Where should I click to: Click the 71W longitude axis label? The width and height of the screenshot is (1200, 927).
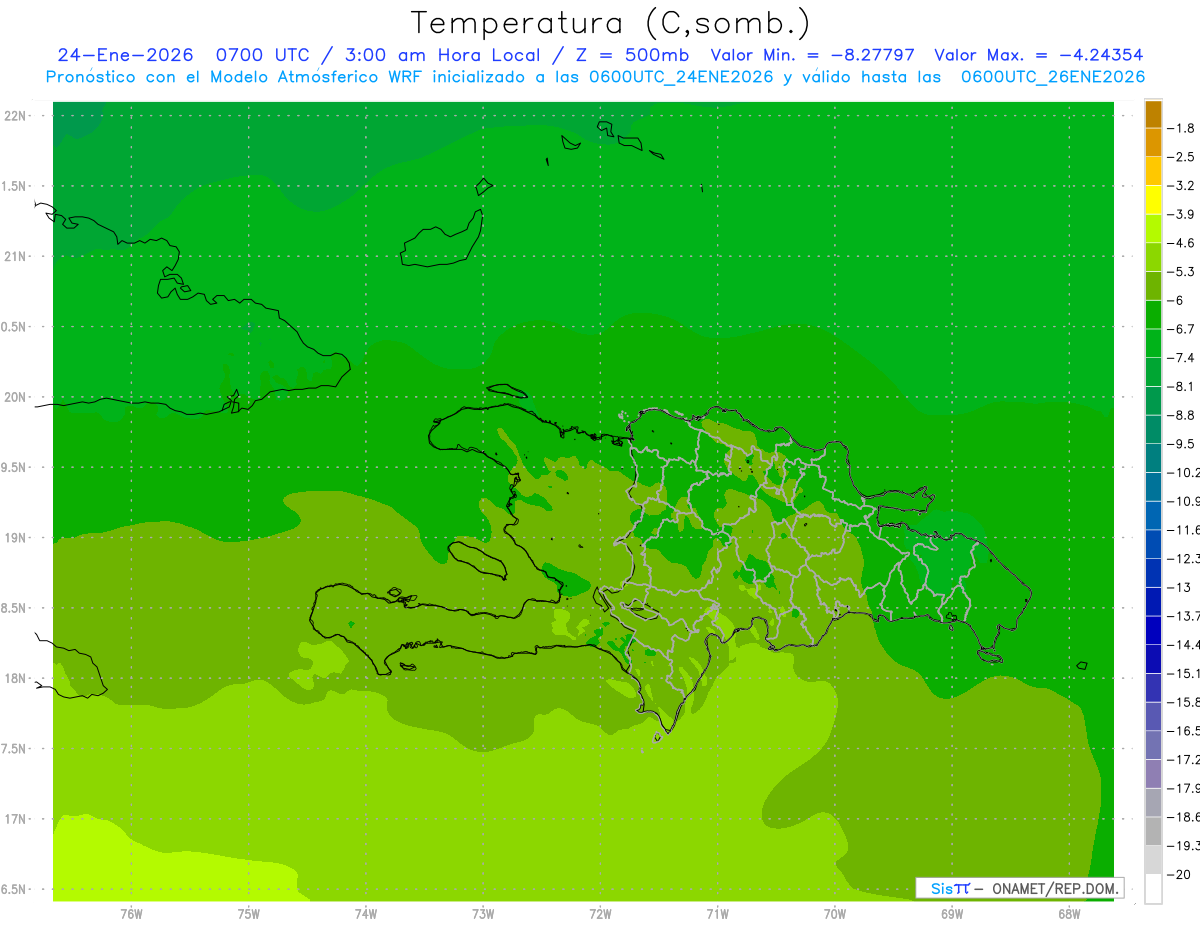(x=717, y=914)
